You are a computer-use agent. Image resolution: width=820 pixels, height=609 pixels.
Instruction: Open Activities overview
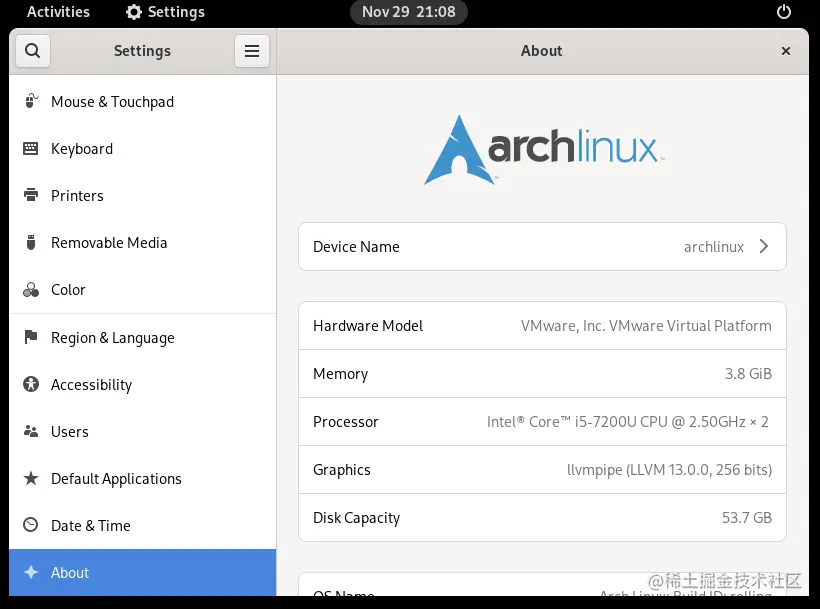pos(58,12)
